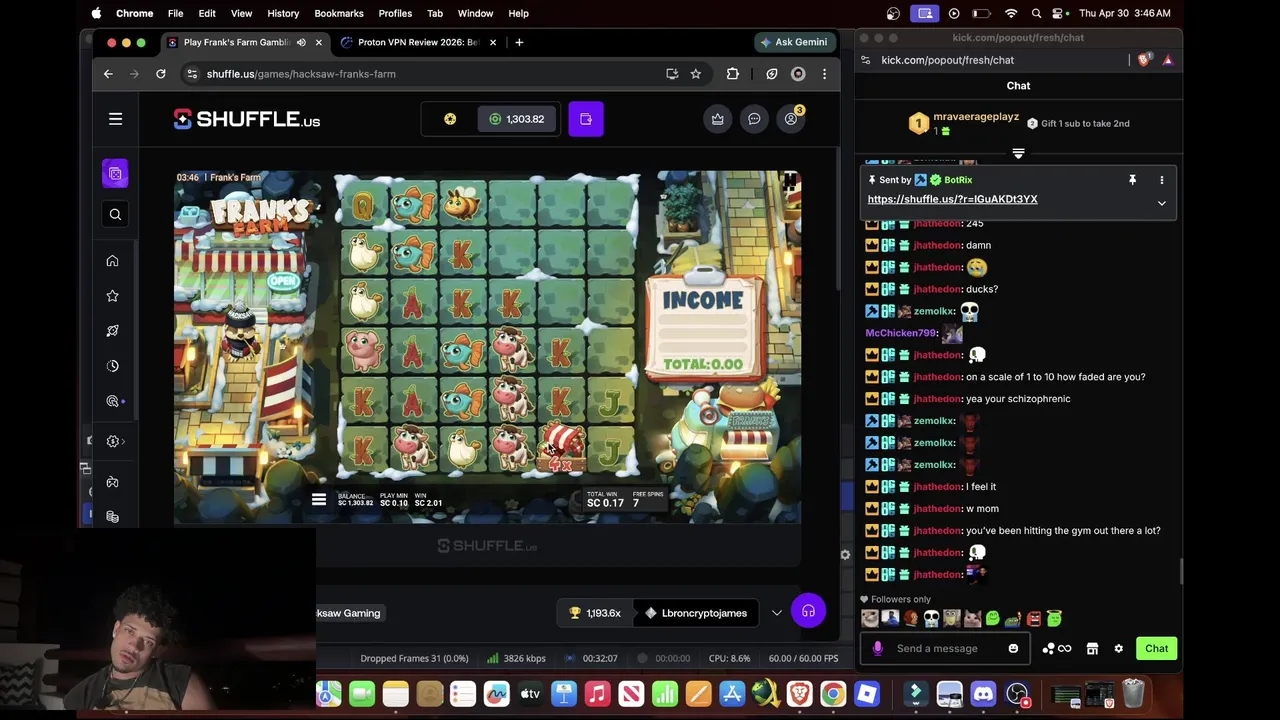Image resolution: width=1280 pixels, height=720 pixels.
Task: Open Spotlight search in menu bar
Action: click(1036, 13)
